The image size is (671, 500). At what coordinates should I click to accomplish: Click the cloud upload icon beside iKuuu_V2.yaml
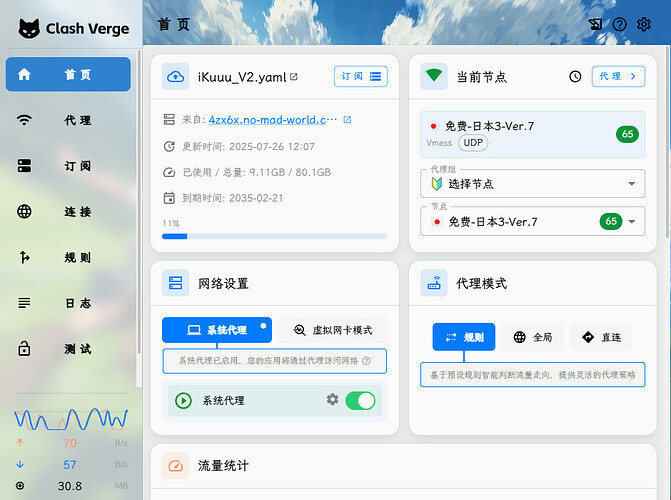[x=175, y=77]
